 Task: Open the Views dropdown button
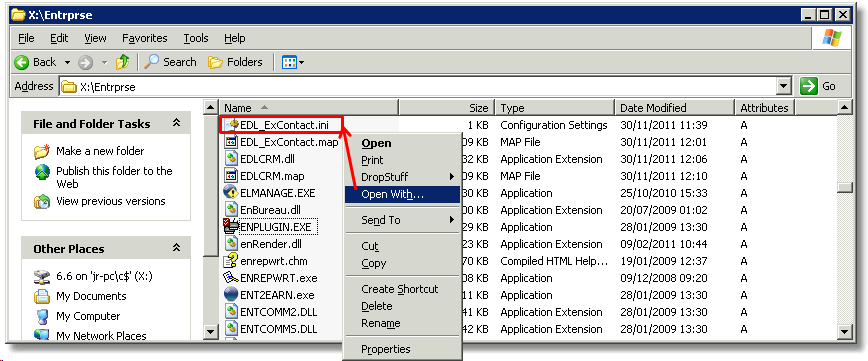click(293, 62)
